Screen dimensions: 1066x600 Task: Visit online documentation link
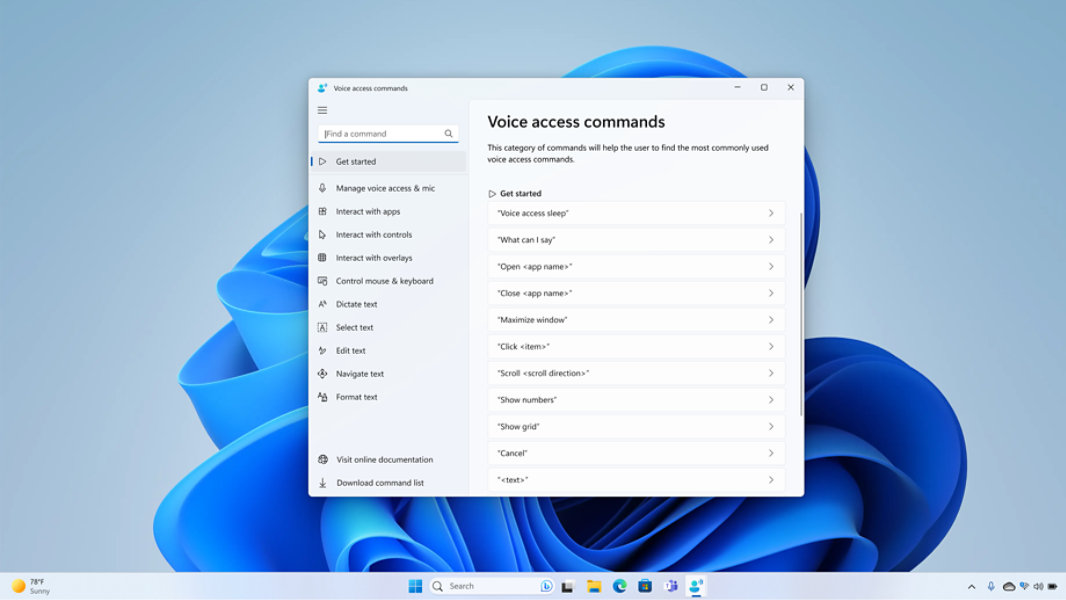tap(388, 459)
